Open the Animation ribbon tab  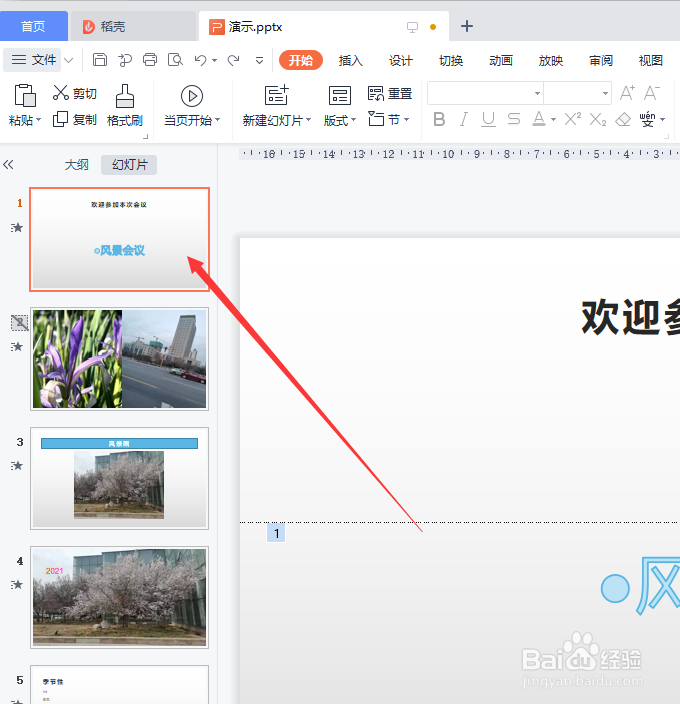click(x=501, y=60)
